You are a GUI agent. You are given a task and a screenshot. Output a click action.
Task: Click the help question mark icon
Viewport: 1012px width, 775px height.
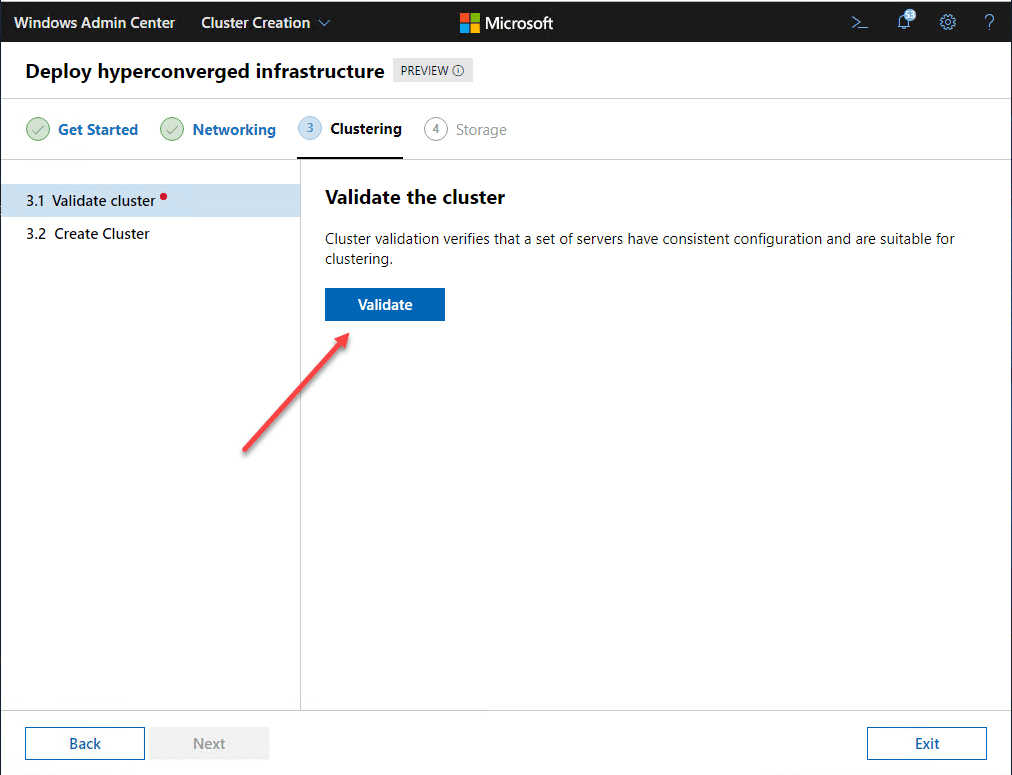click(989, 23)
